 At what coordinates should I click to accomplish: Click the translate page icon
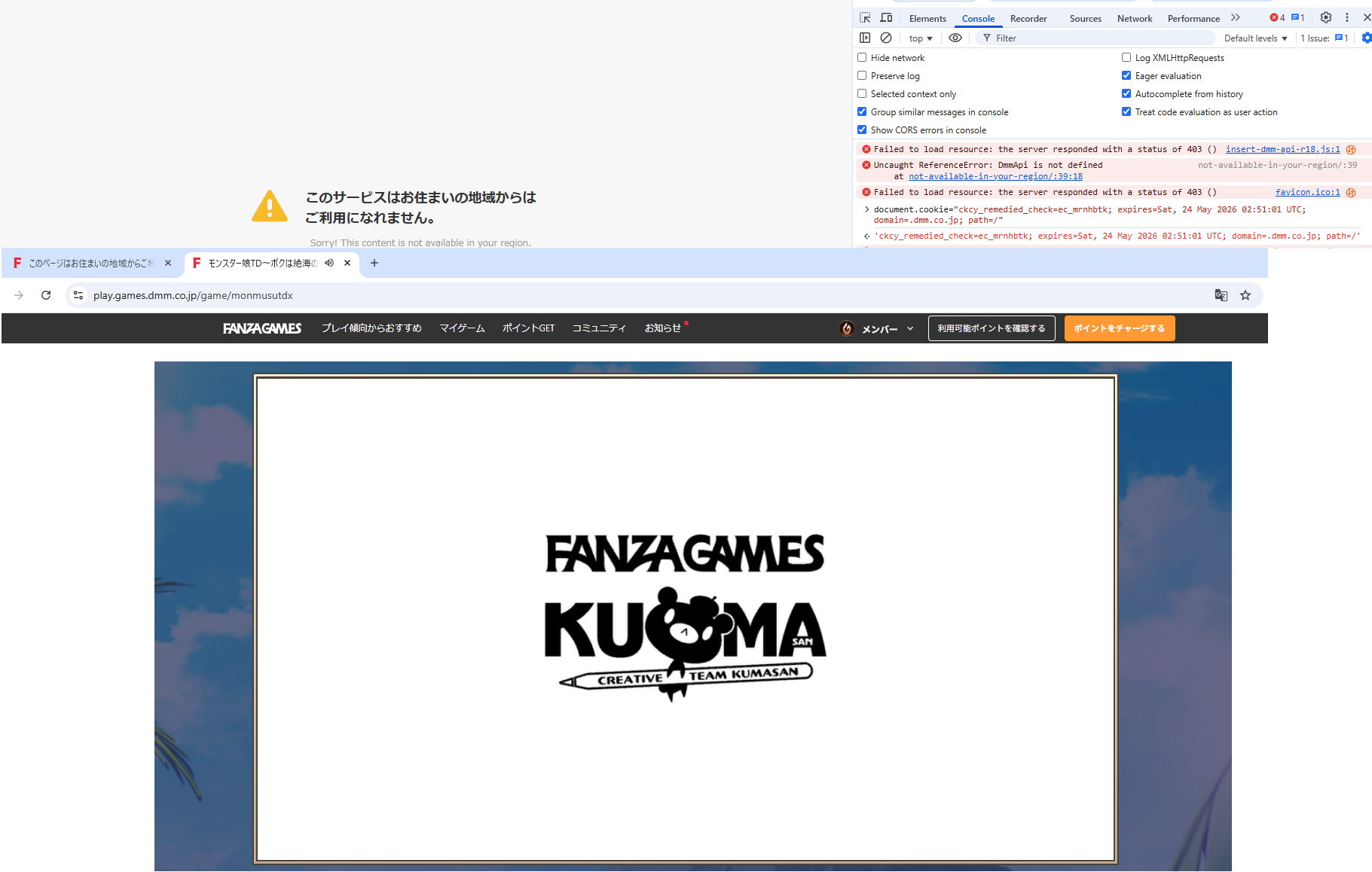tap(1221, 295)
